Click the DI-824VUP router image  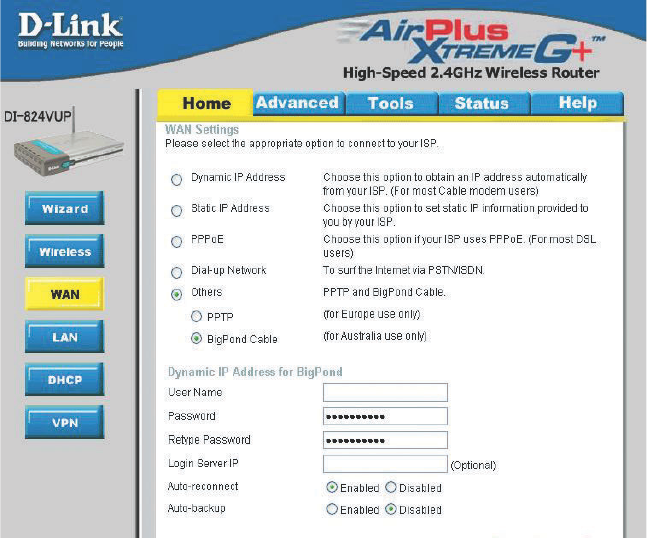(x=68, y=147)
